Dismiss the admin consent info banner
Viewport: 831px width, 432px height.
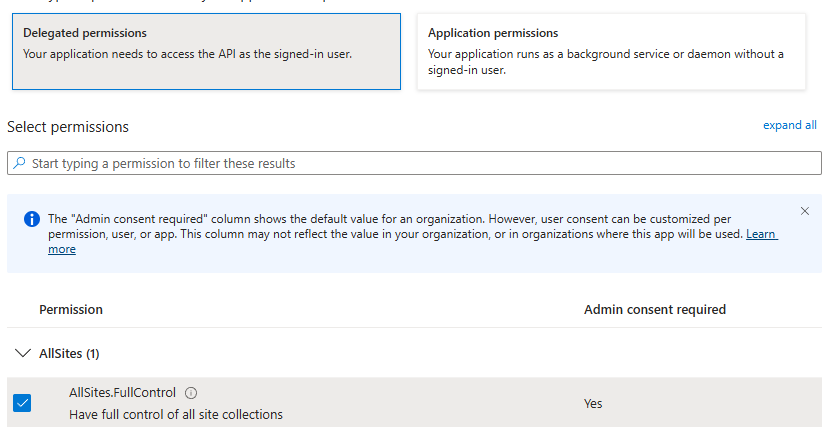pos(805,211)
